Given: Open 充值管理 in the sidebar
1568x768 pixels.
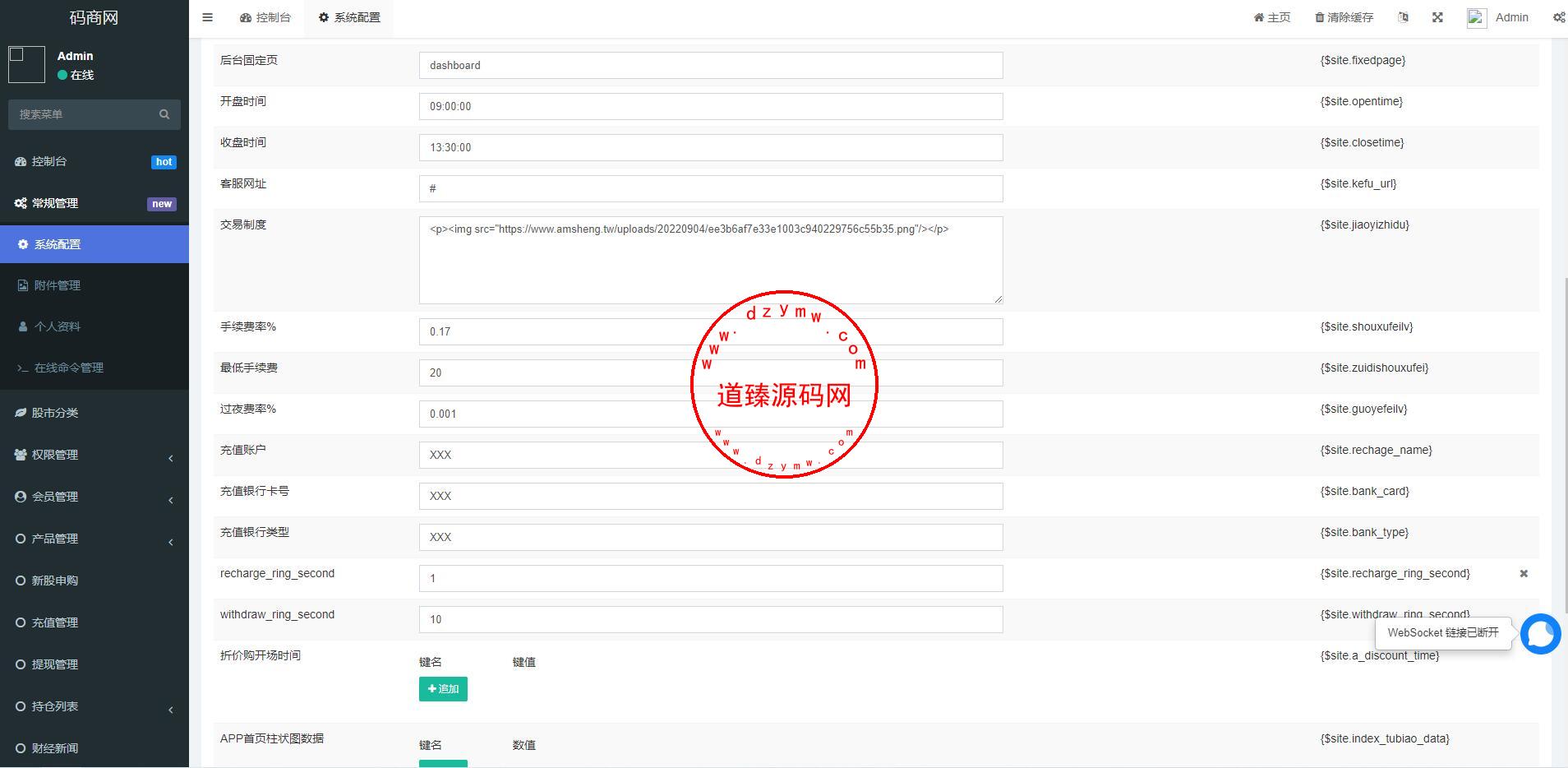Looking at the screenshot, I should coord(95,622).
